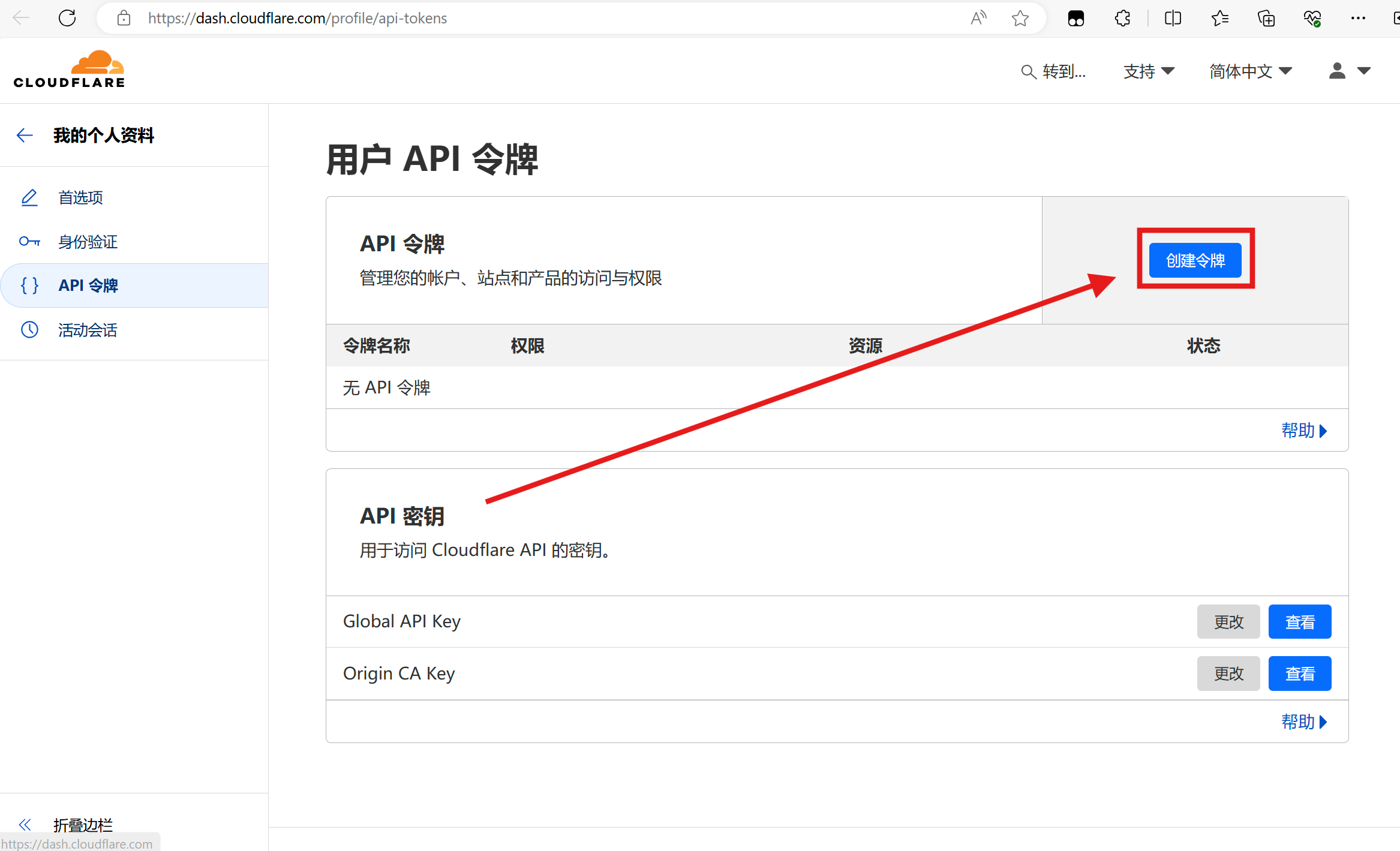Click the 创建令牌 button
1400x851 pixels.
[x=1195, y=260]
